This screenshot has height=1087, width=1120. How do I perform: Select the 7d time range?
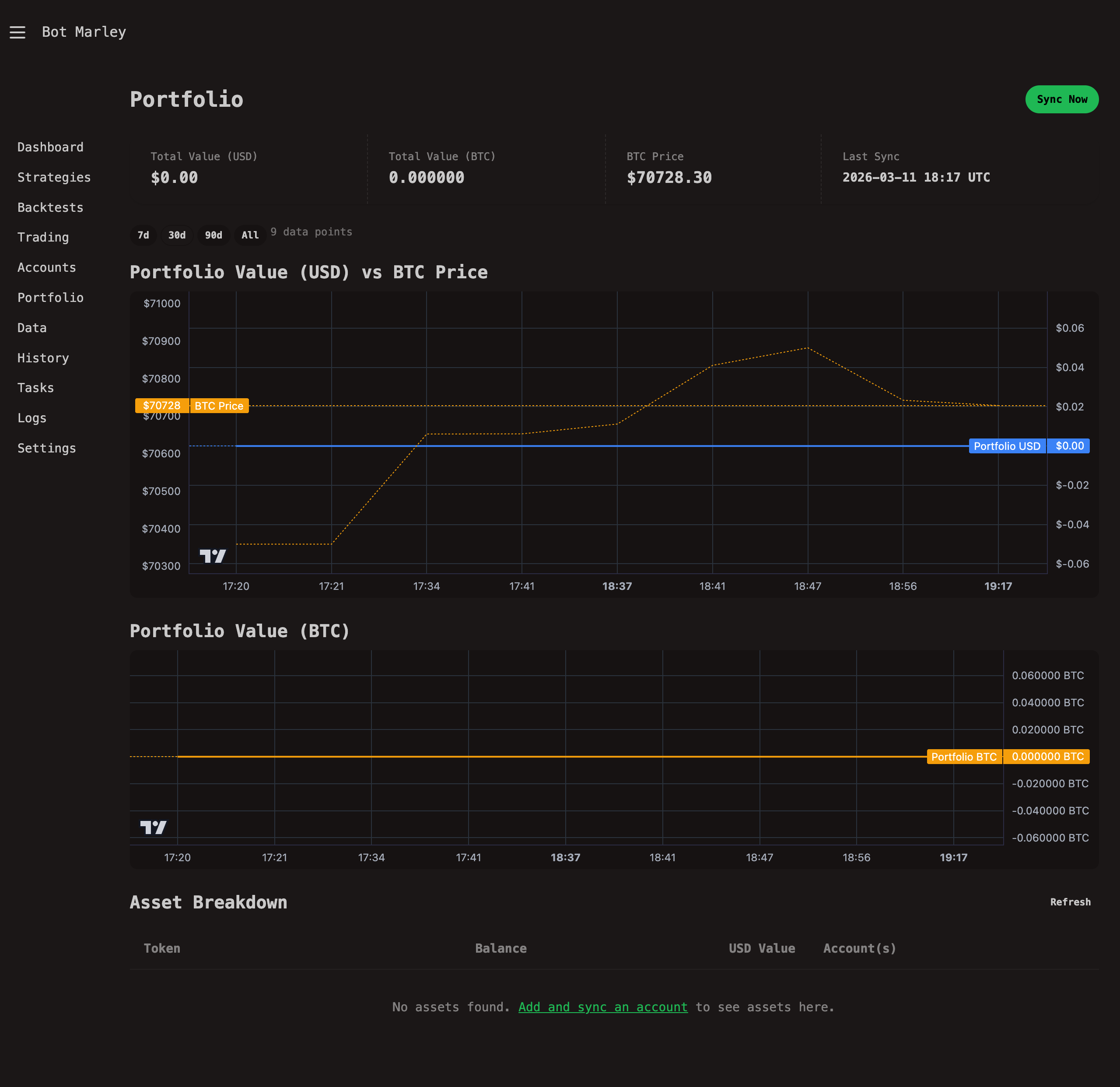click(143, 235)
